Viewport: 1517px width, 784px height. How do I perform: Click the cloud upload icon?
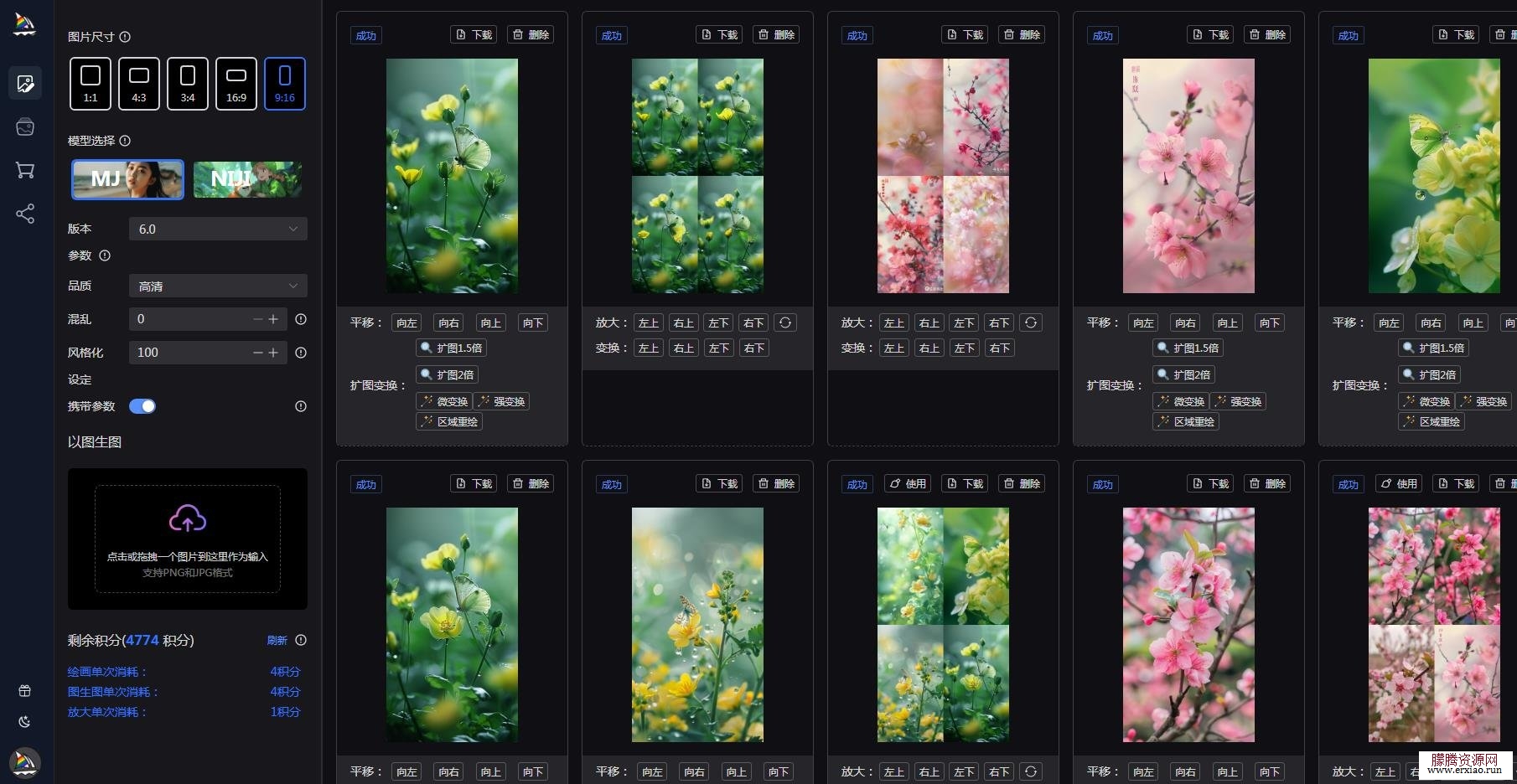(188, 518)
